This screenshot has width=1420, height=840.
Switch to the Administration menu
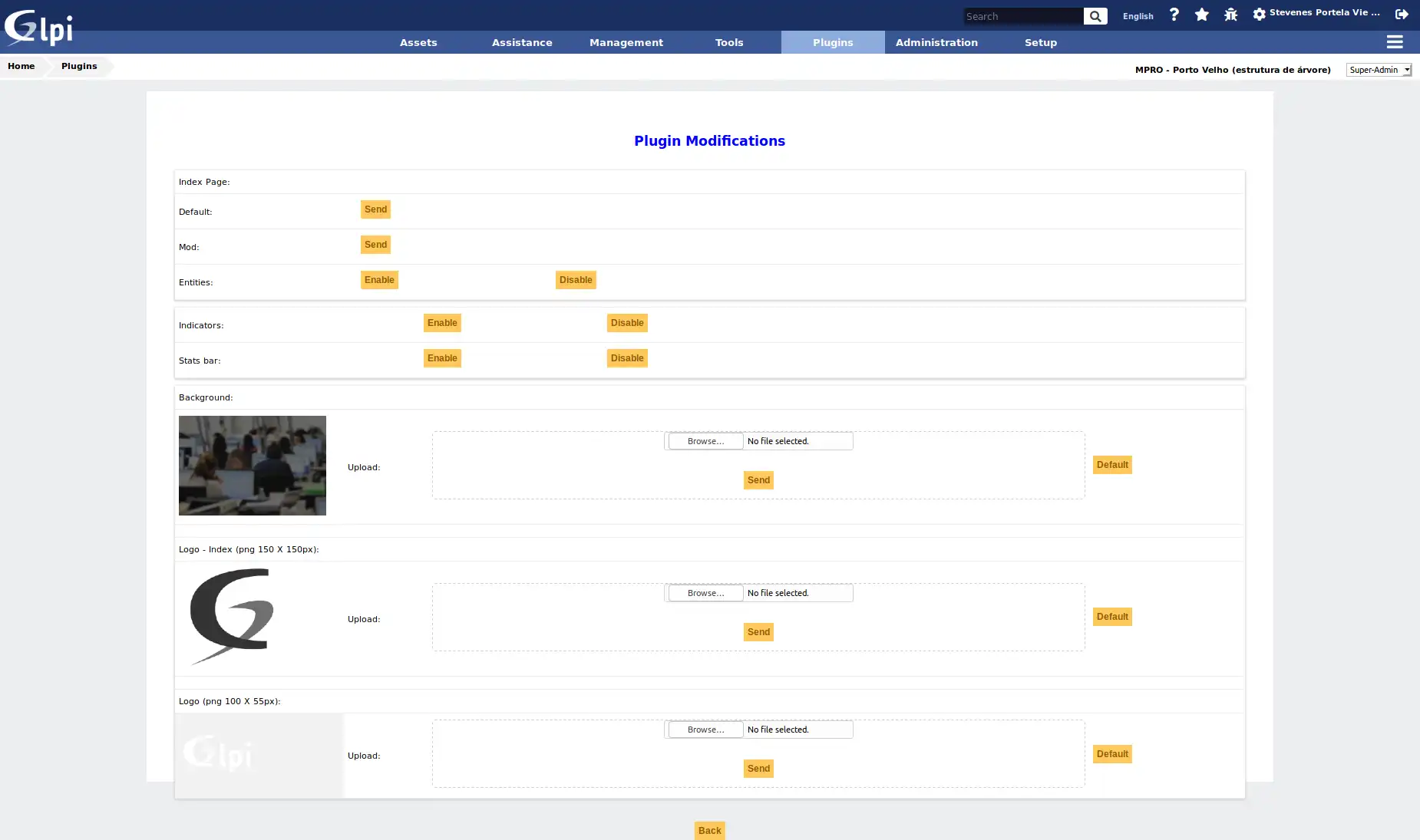pos(936,42)
